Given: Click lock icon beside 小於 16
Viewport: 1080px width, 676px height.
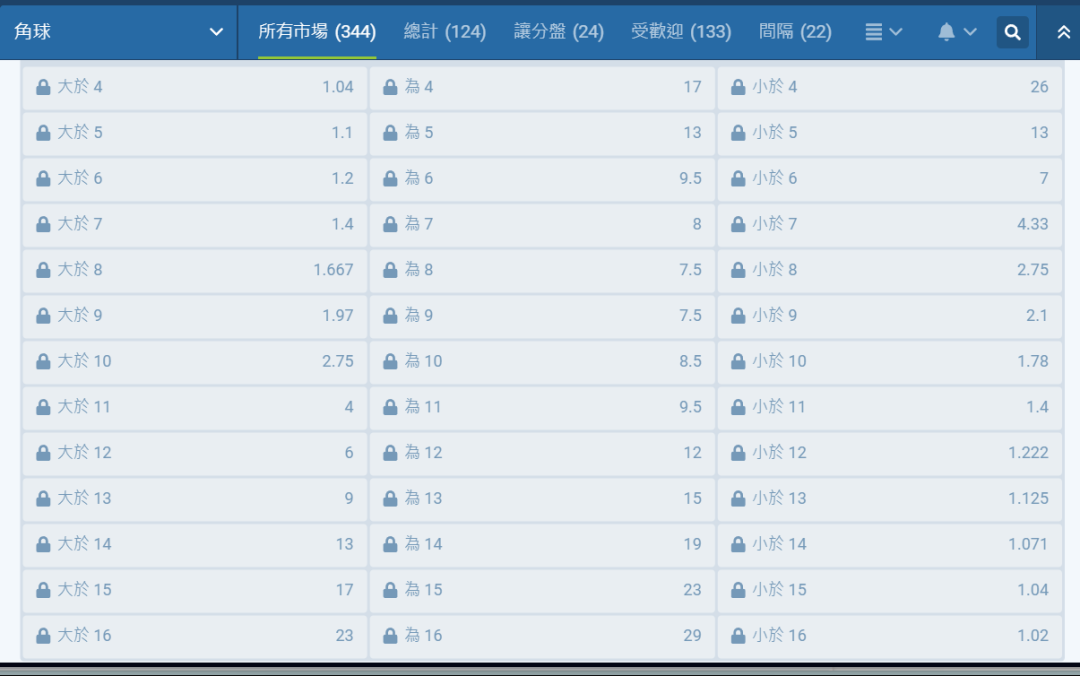Looking at the screenshot, I should tap(738, 636).
